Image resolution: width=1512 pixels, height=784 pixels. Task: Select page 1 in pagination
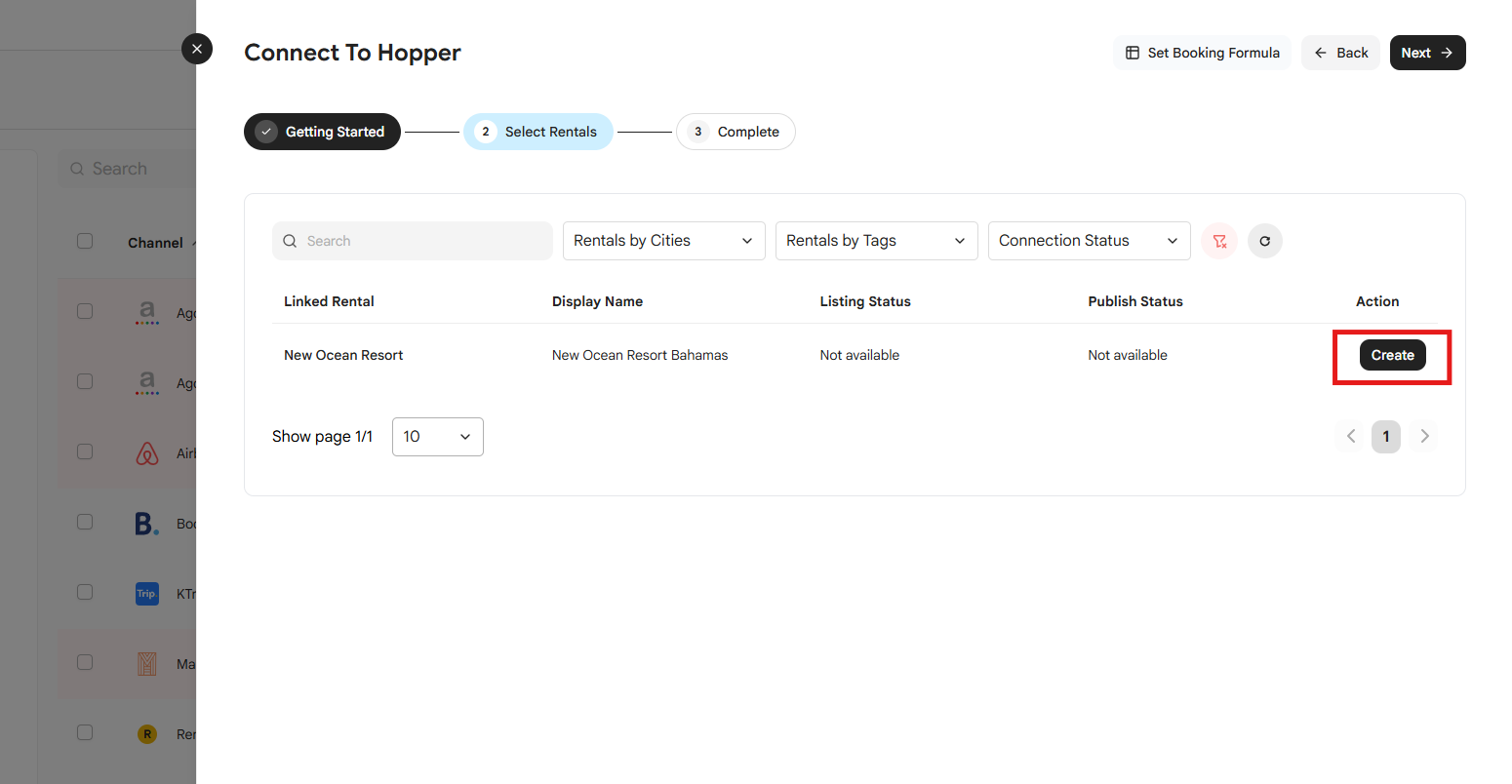pyautogui.click(x=1386, y=436)
